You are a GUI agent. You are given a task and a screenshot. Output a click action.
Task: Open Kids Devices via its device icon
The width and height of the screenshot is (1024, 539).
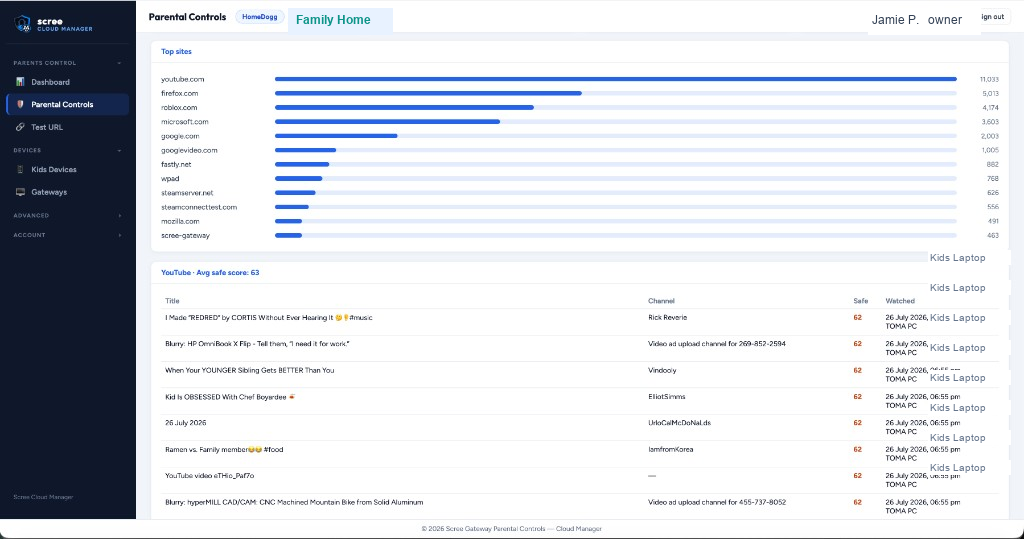pyautogui.click(x=20, y=169)
